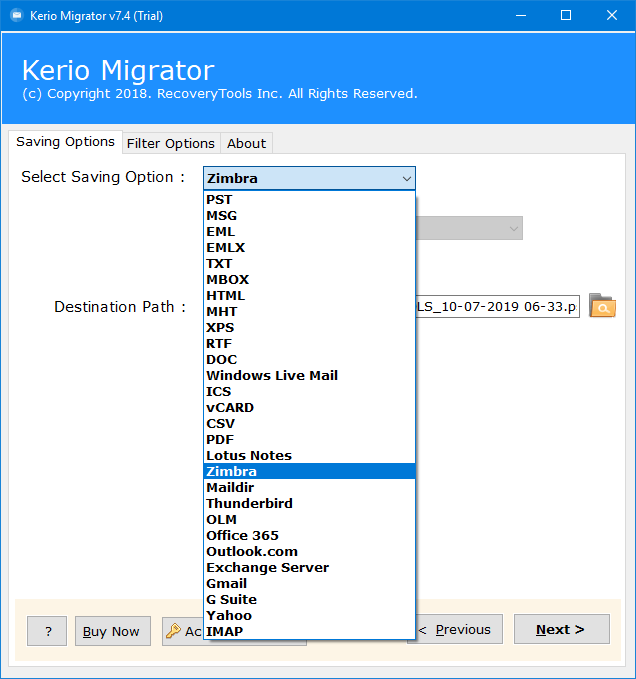636x679 pixels.
Task: Collapse the Zimbra saving option dropdown arrow
Action: 406,178
